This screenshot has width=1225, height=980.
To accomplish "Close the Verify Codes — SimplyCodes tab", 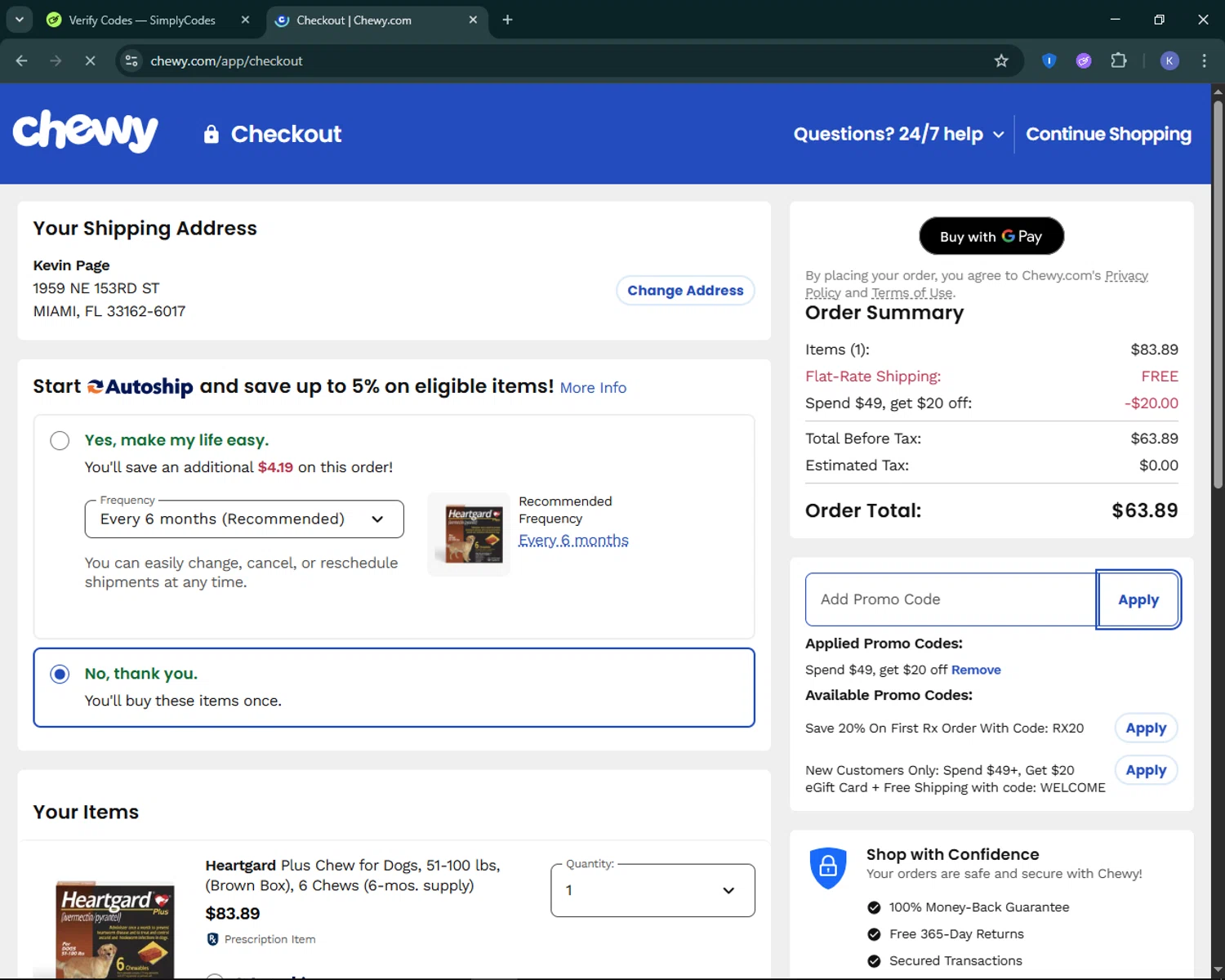I will tap(245, 20).
